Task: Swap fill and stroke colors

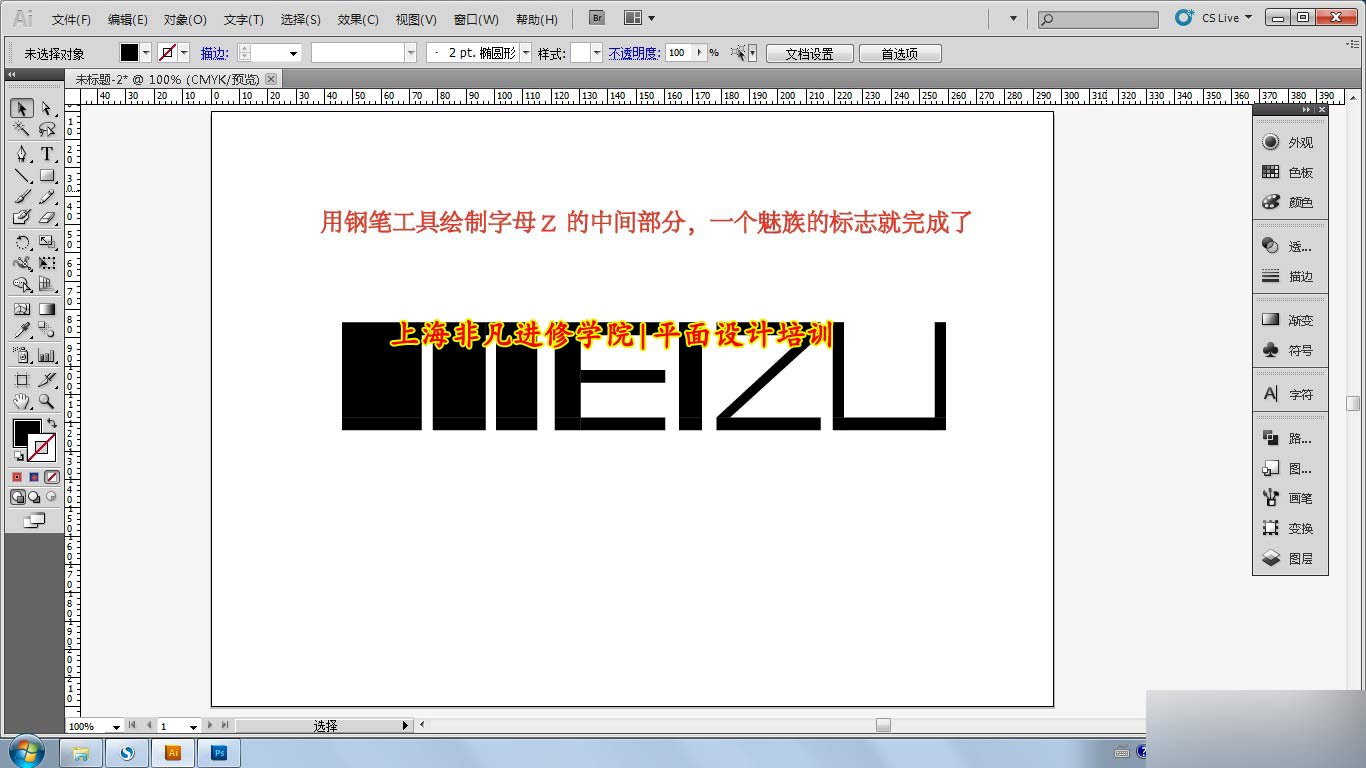Action: pyautogui.click(x=52, y=424)
